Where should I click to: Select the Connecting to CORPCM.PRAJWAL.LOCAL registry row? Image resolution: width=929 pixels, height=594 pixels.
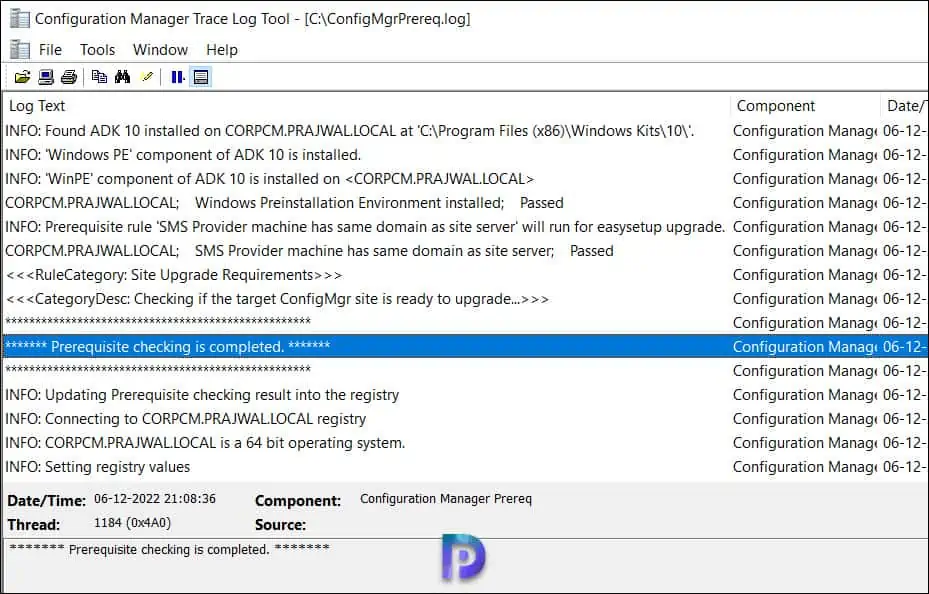point(464,419)
